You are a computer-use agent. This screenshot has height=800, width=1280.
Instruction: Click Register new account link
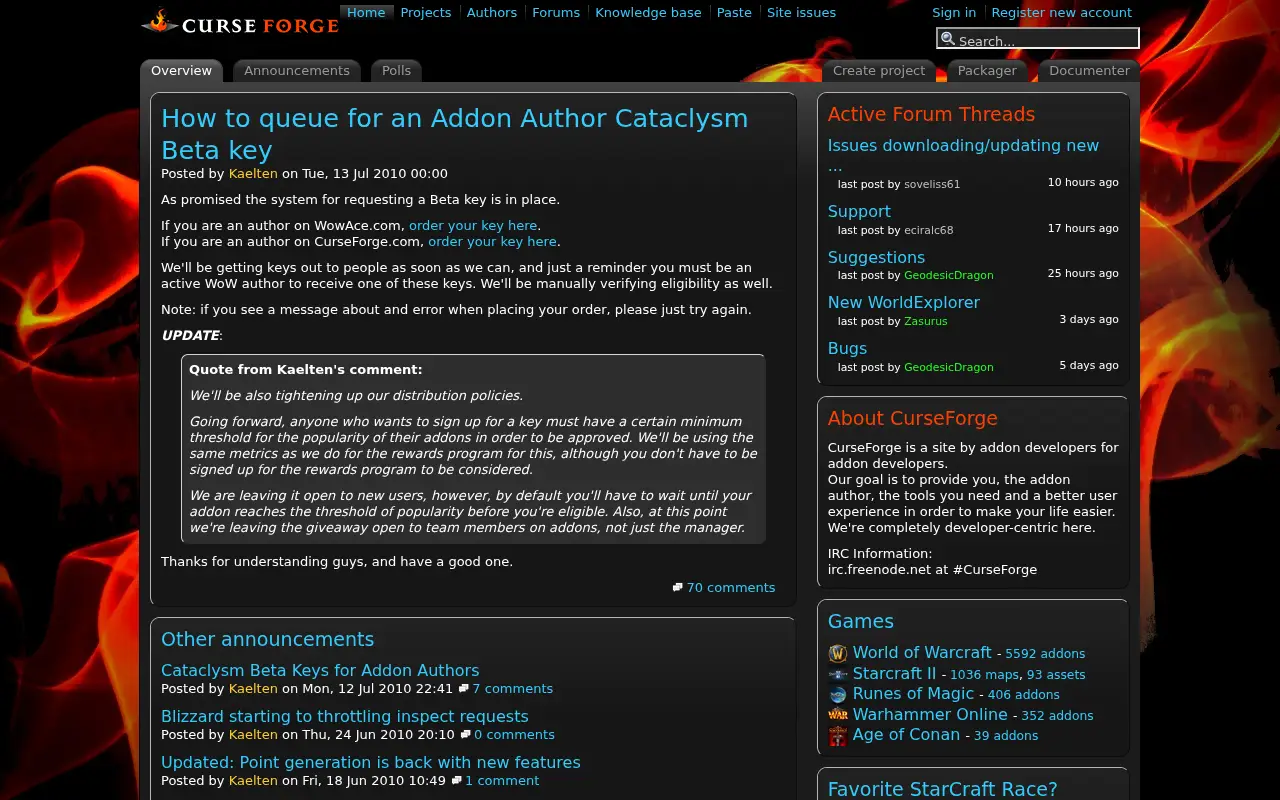pyautogui.click(x=1062, y=13)
